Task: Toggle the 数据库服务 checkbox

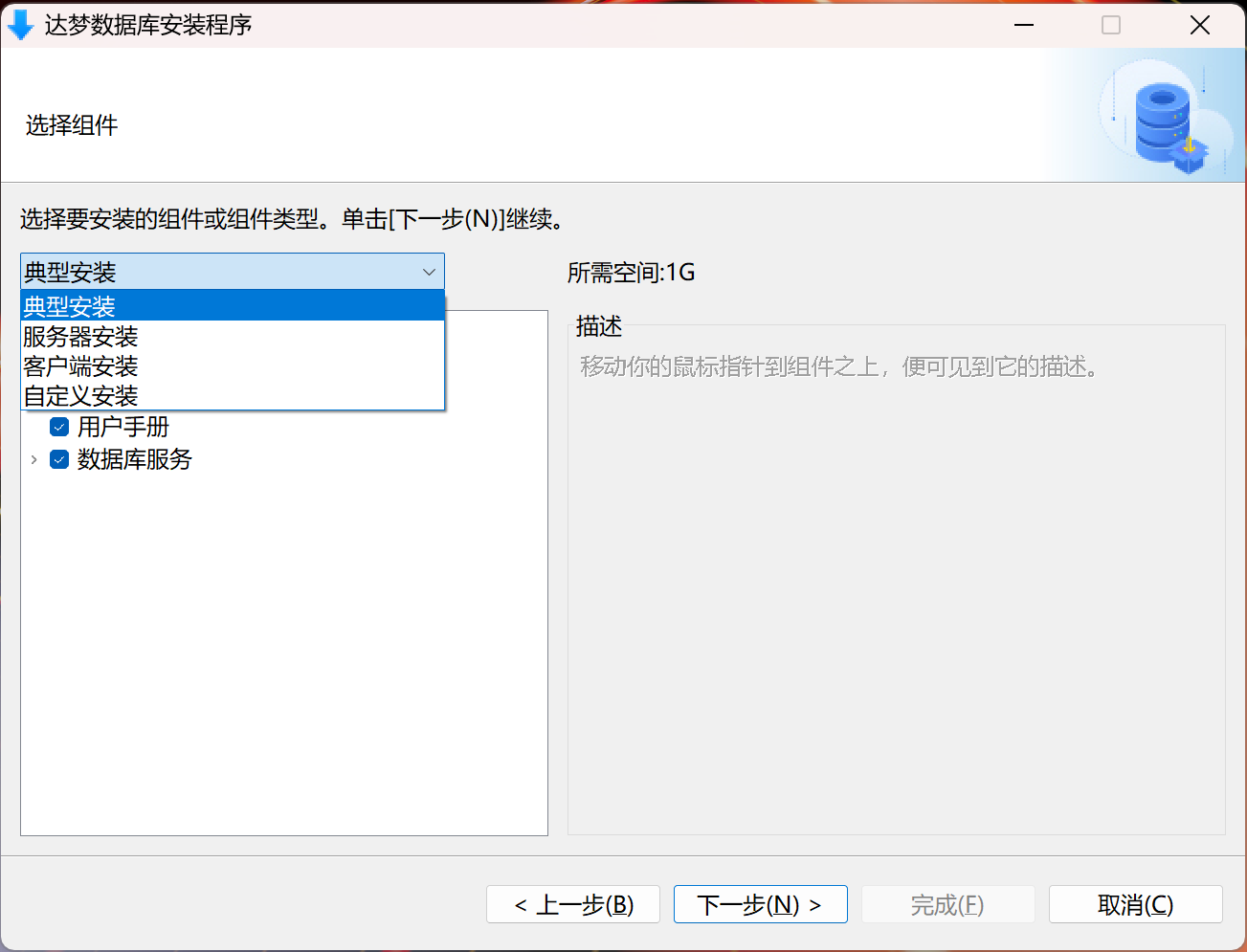Action: (x=59, y=459)
